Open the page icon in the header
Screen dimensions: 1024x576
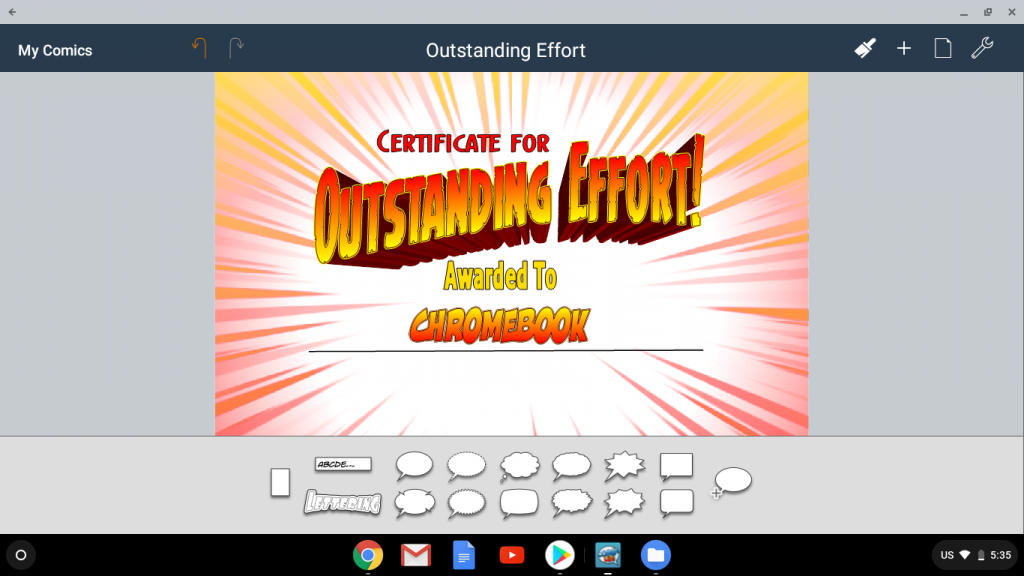[942, 48]
